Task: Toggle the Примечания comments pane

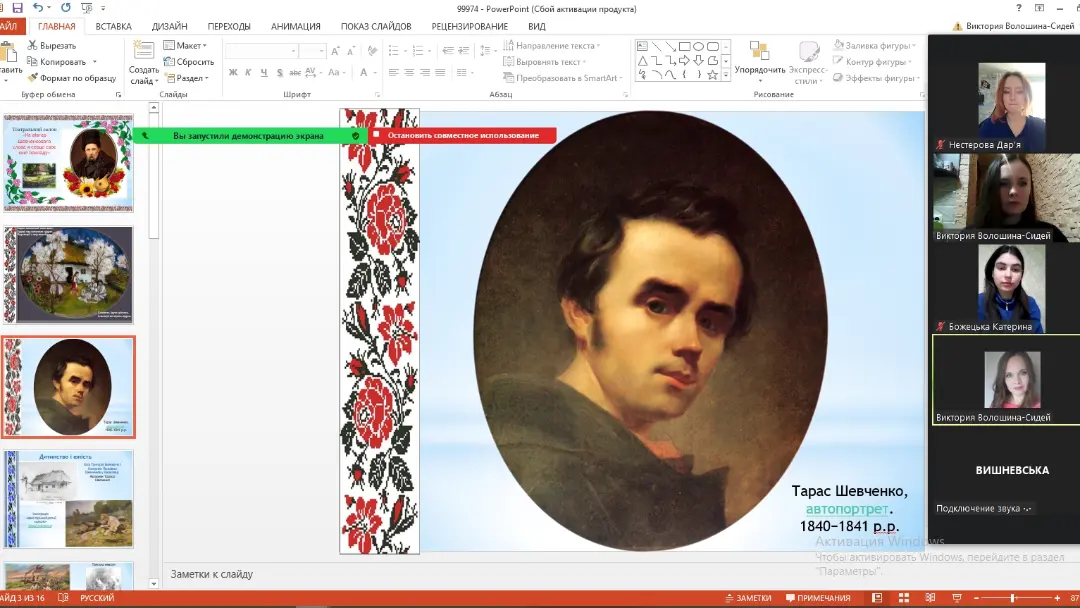Action: 817,598
